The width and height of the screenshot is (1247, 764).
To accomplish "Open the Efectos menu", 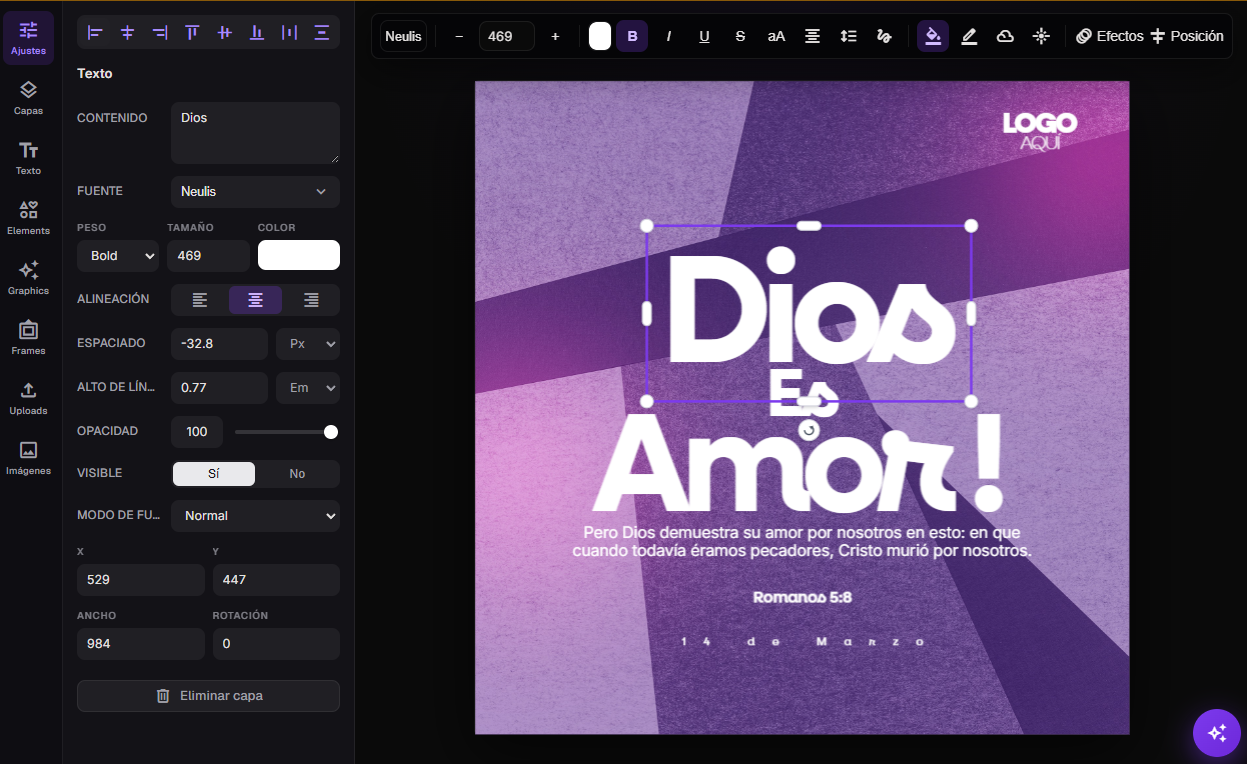I will click(1109, 36).
